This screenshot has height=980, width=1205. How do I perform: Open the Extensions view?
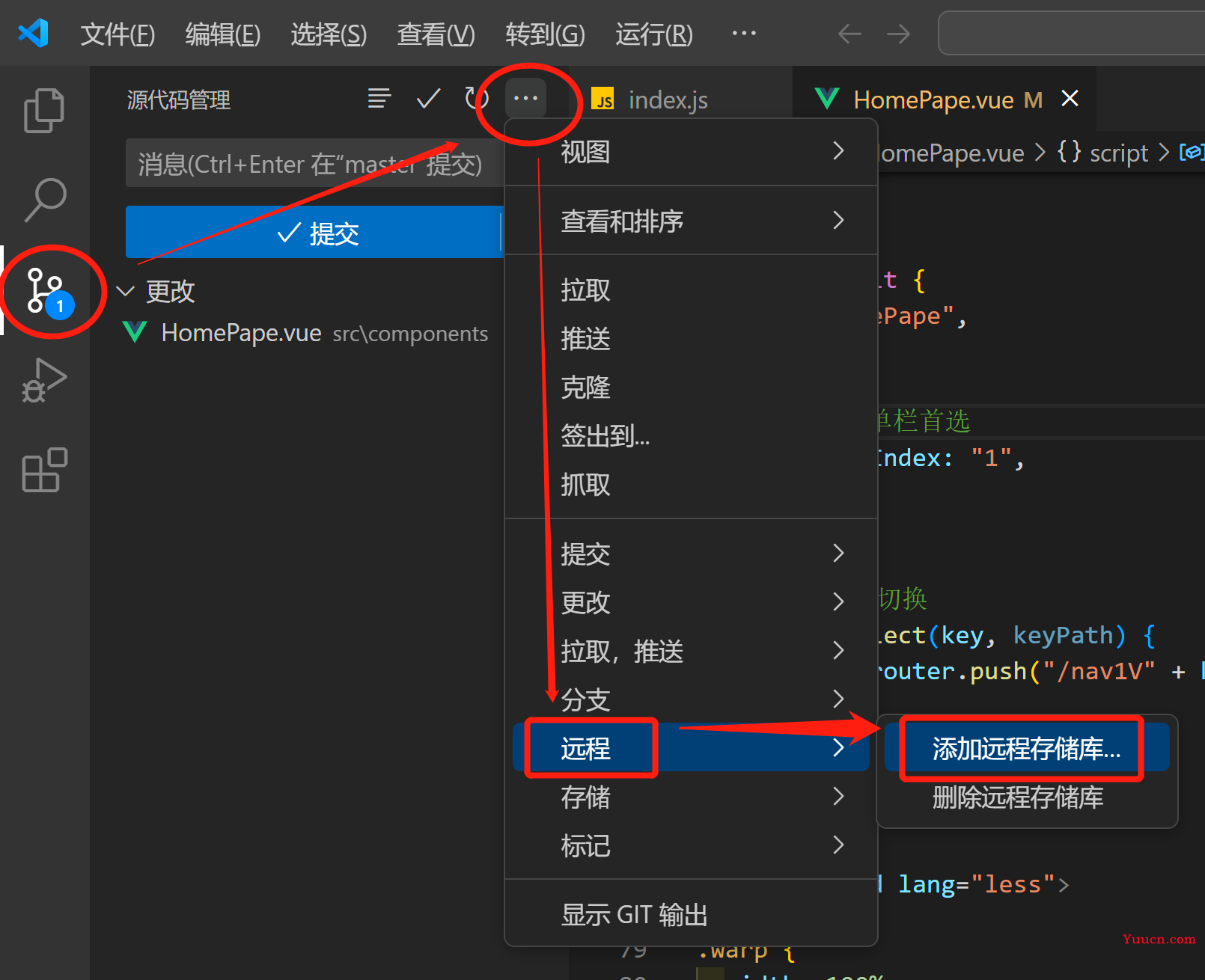45,470
